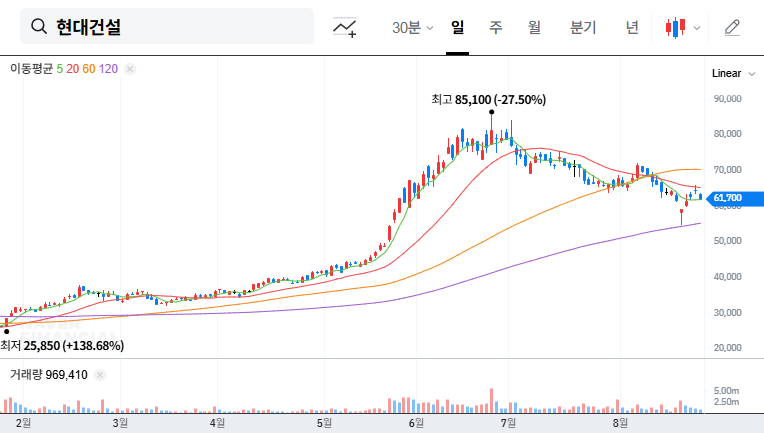Click the 7월 date axis label
Screen dimensions: 764x433
point(508,423)
